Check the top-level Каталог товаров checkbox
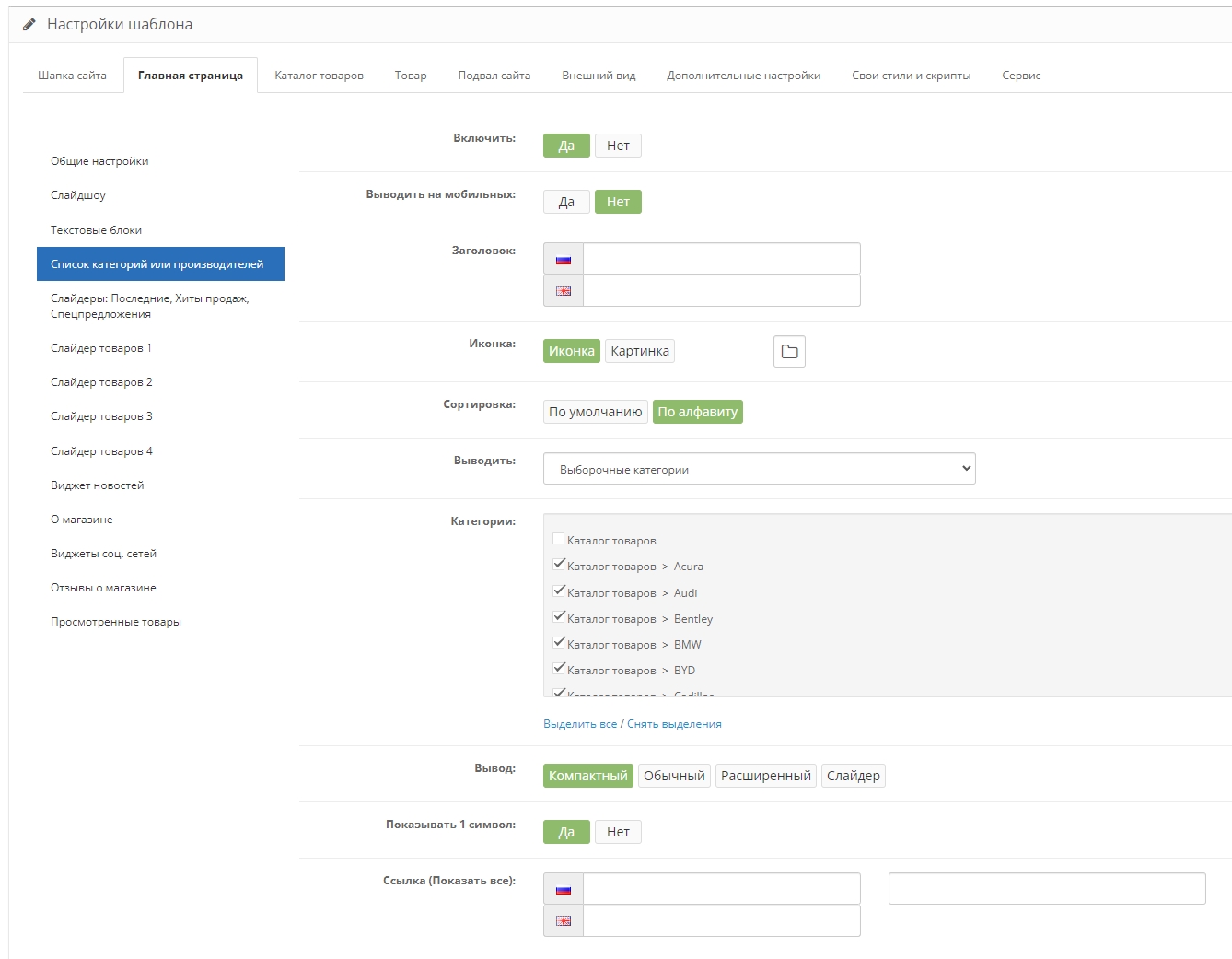Screen dimensions: 1232x959 pyautogui.click(x=559, y=539)
